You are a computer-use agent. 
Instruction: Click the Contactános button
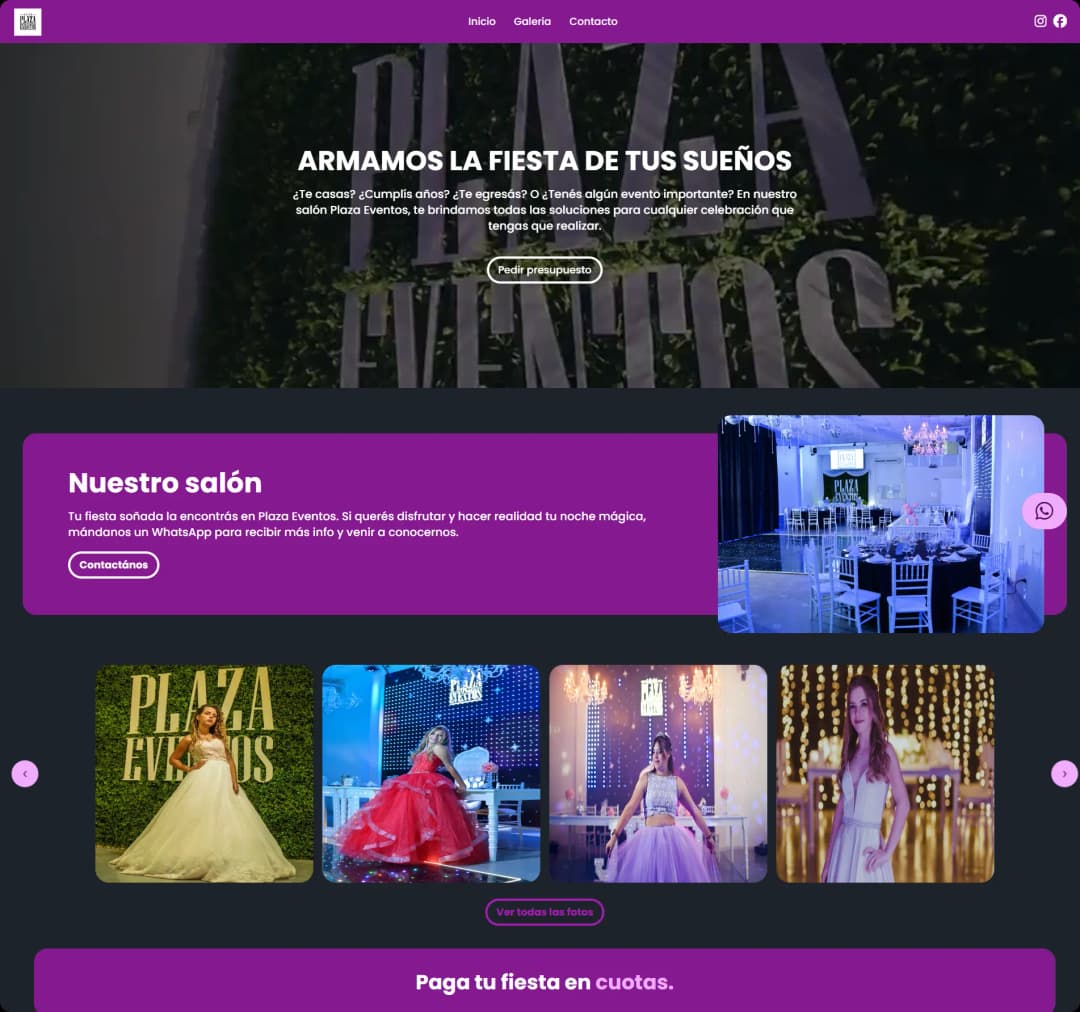(113, 564)
